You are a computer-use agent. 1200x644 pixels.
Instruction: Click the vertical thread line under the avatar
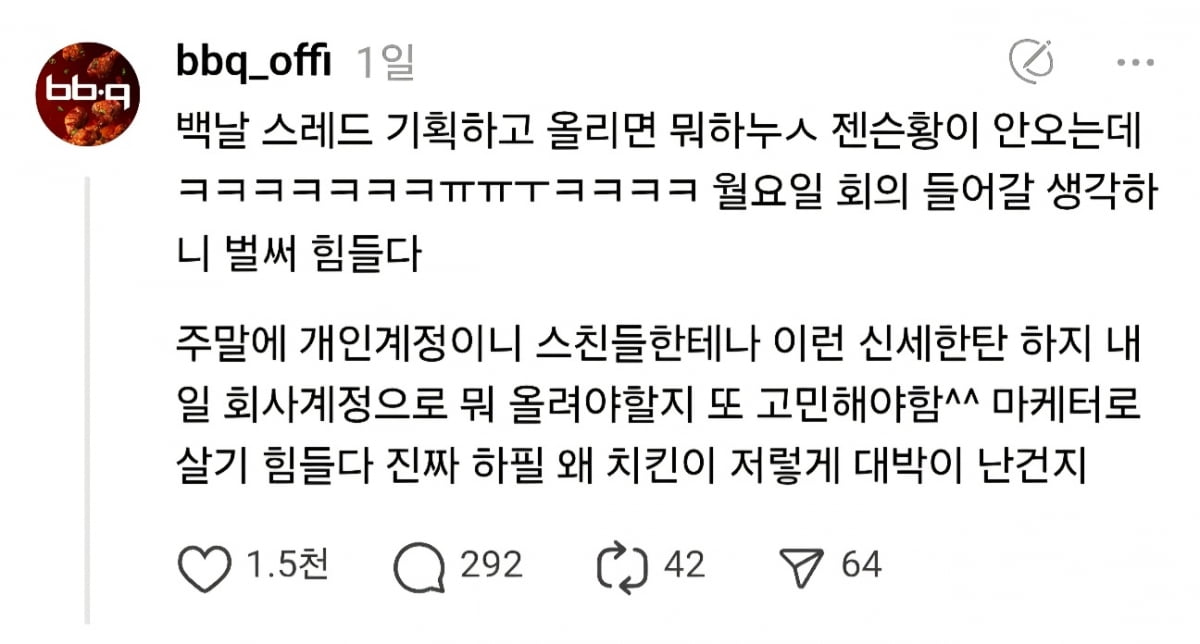[88, 400]
